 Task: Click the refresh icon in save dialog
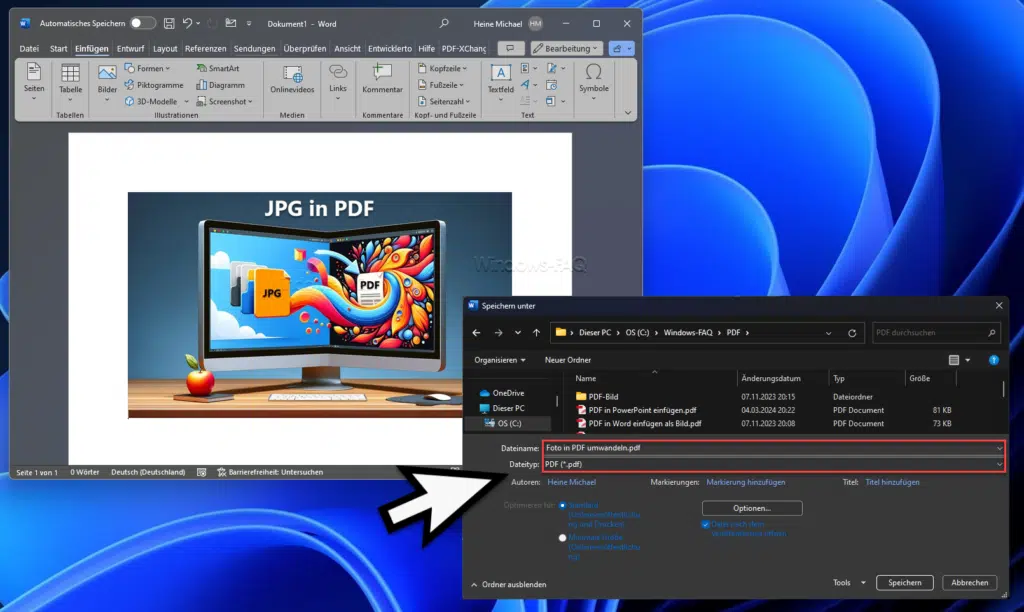pyautogui.click(x=852, y=333)
